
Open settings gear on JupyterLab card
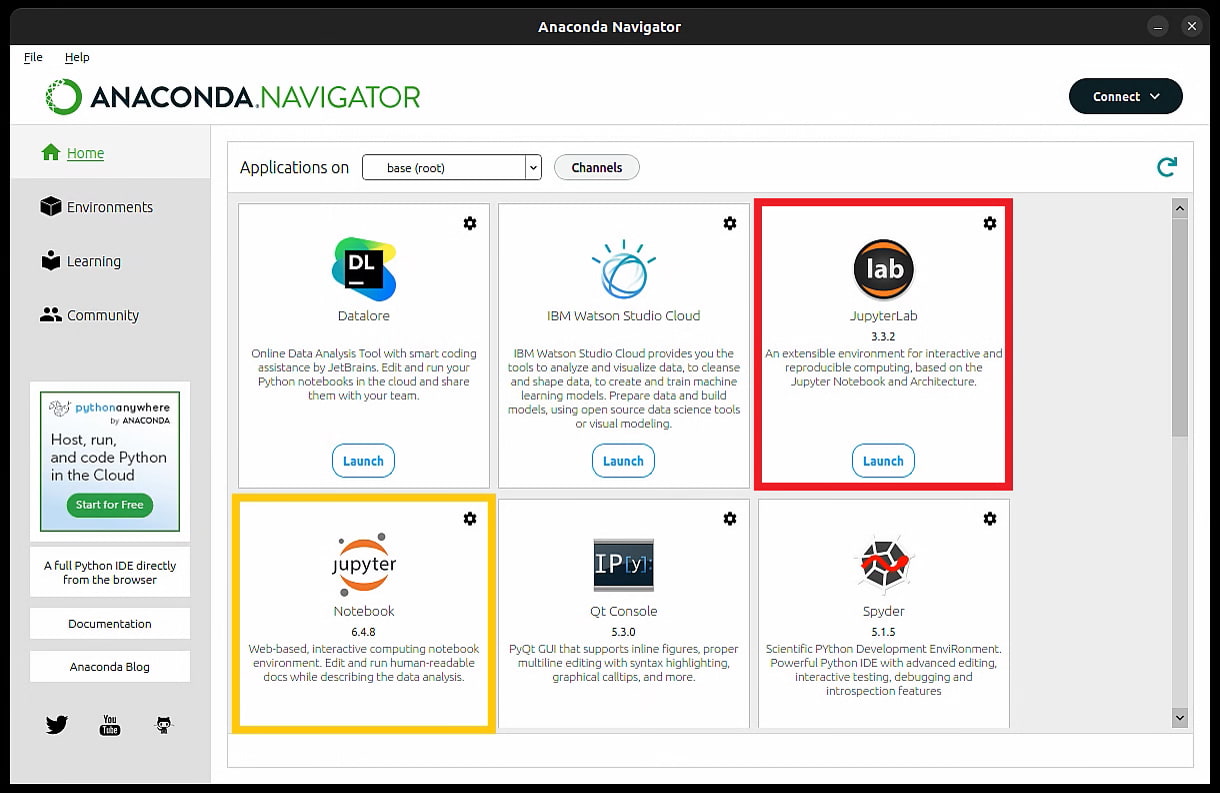tap(990, 223)
